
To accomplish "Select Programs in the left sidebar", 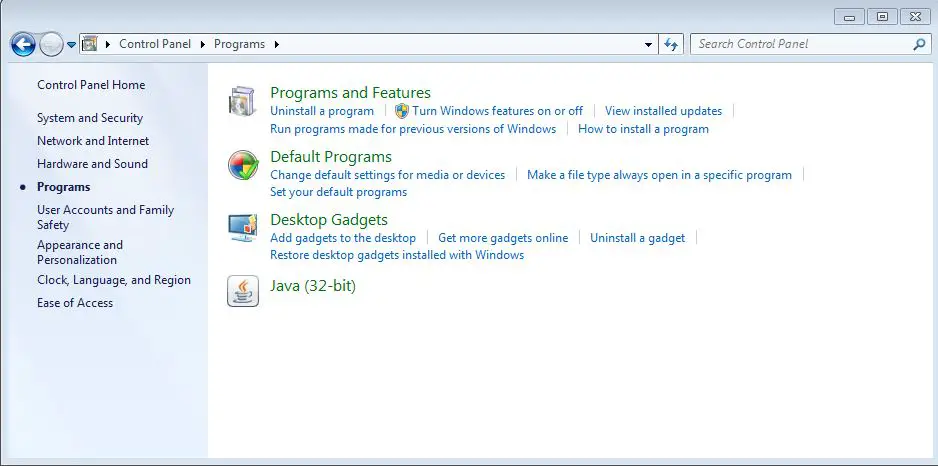I will (x=63, y=187).
